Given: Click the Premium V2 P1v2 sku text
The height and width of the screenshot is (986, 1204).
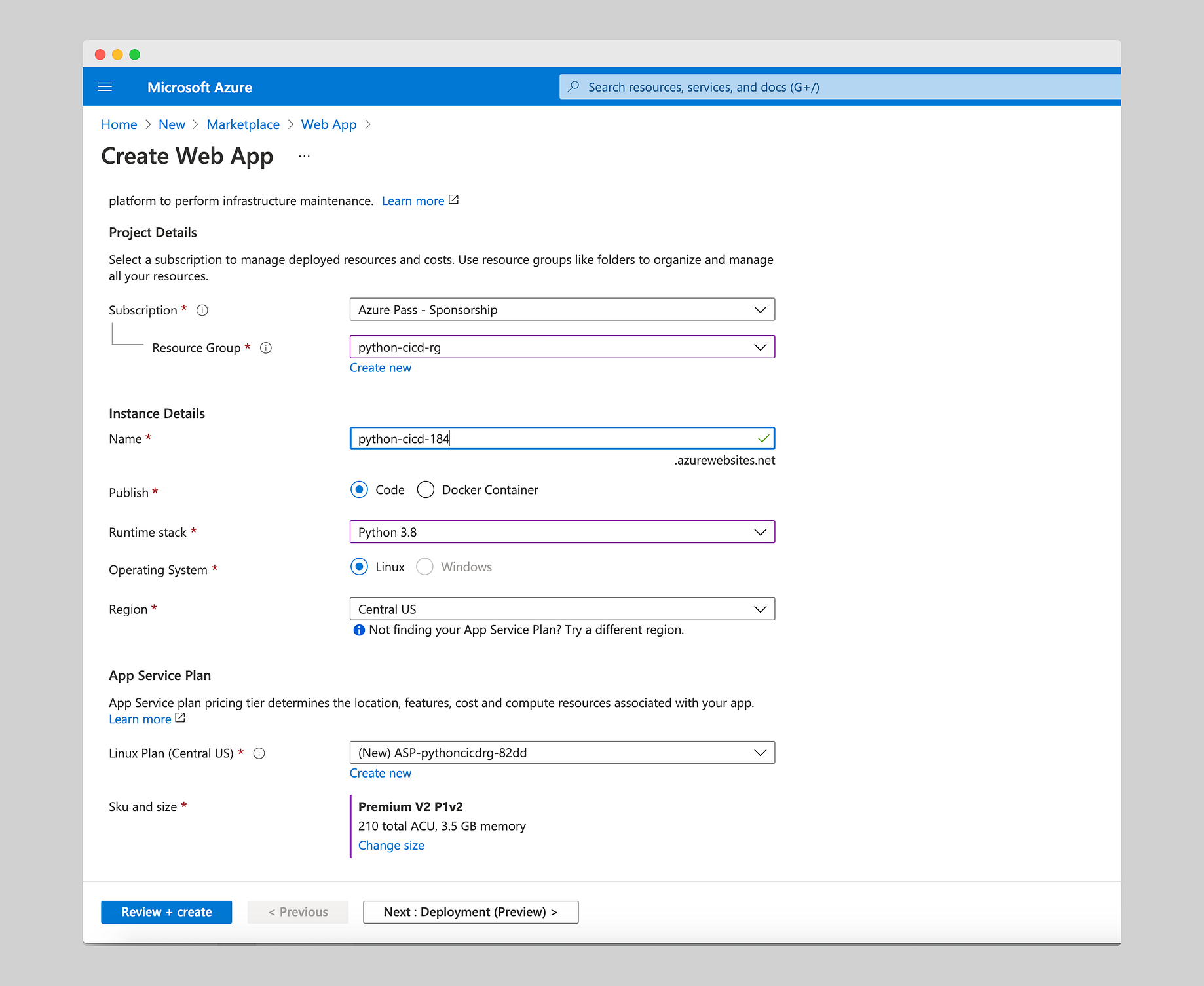Looking at the screenshot, I should coord(411,807).
